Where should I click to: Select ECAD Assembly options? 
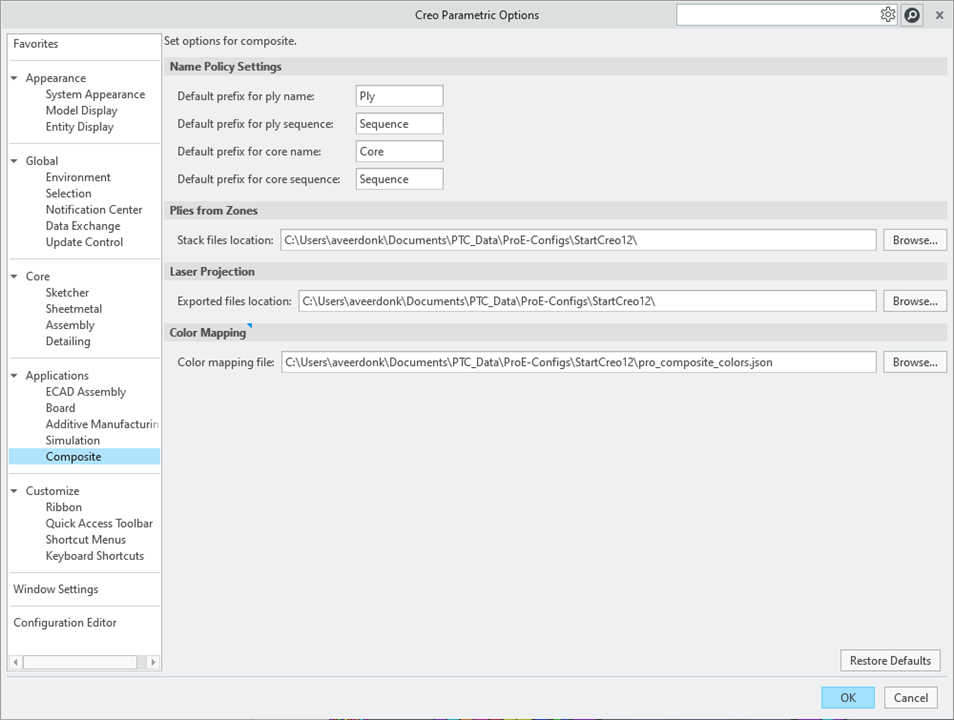86,392
